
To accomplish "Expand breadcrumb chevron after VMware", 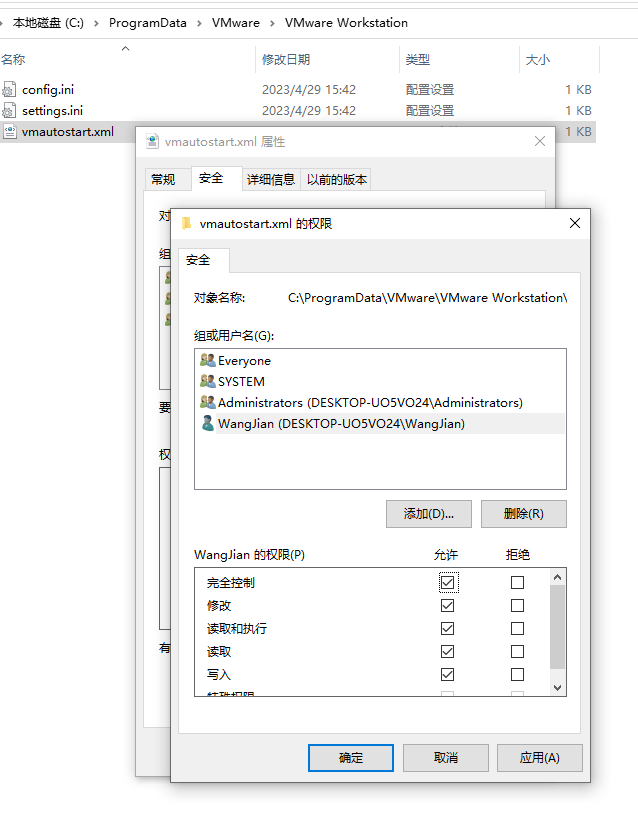I will (272, 23).
